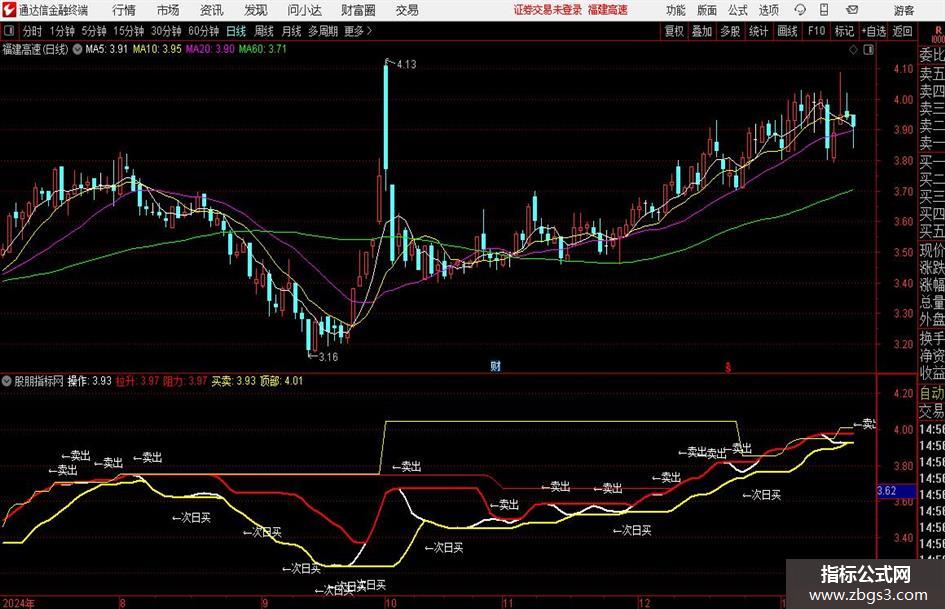Image resolution: width=945 pixels, height=609 pixels.
Task: Click the 标记 mark toolbar button
Action: click(x=844, y=31)
